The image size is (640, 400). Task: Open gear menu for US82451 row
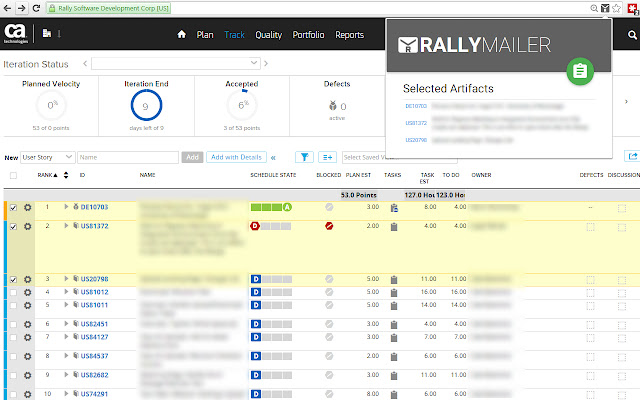click(27, 324)
